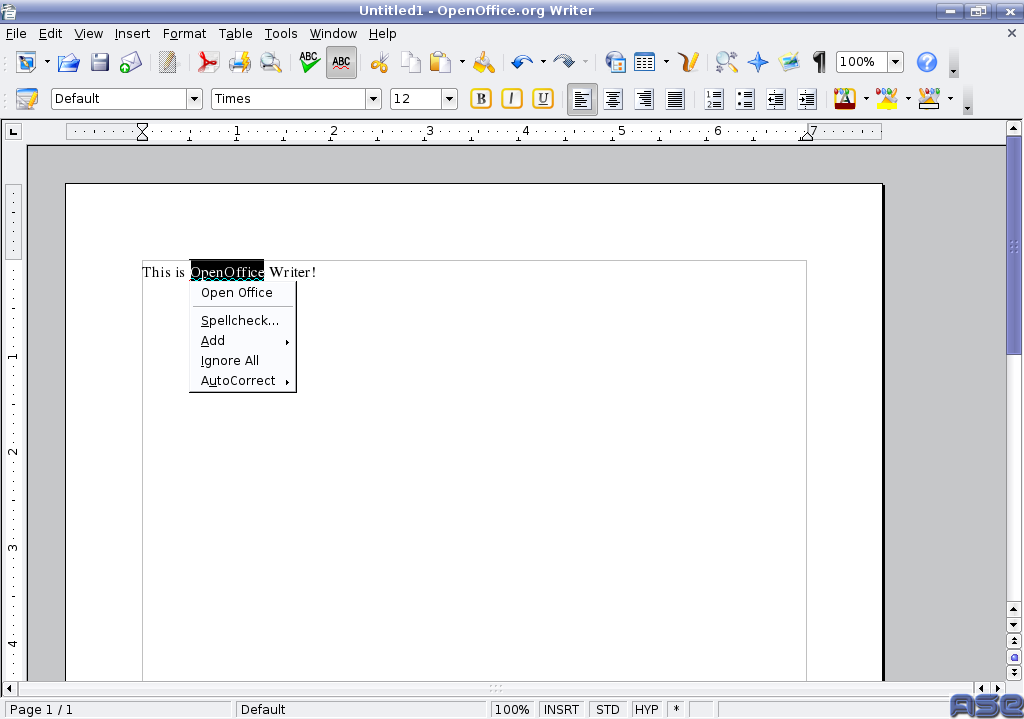Copy selection icon
Viewport: 1024px width, 719px height.
[411, 62]
